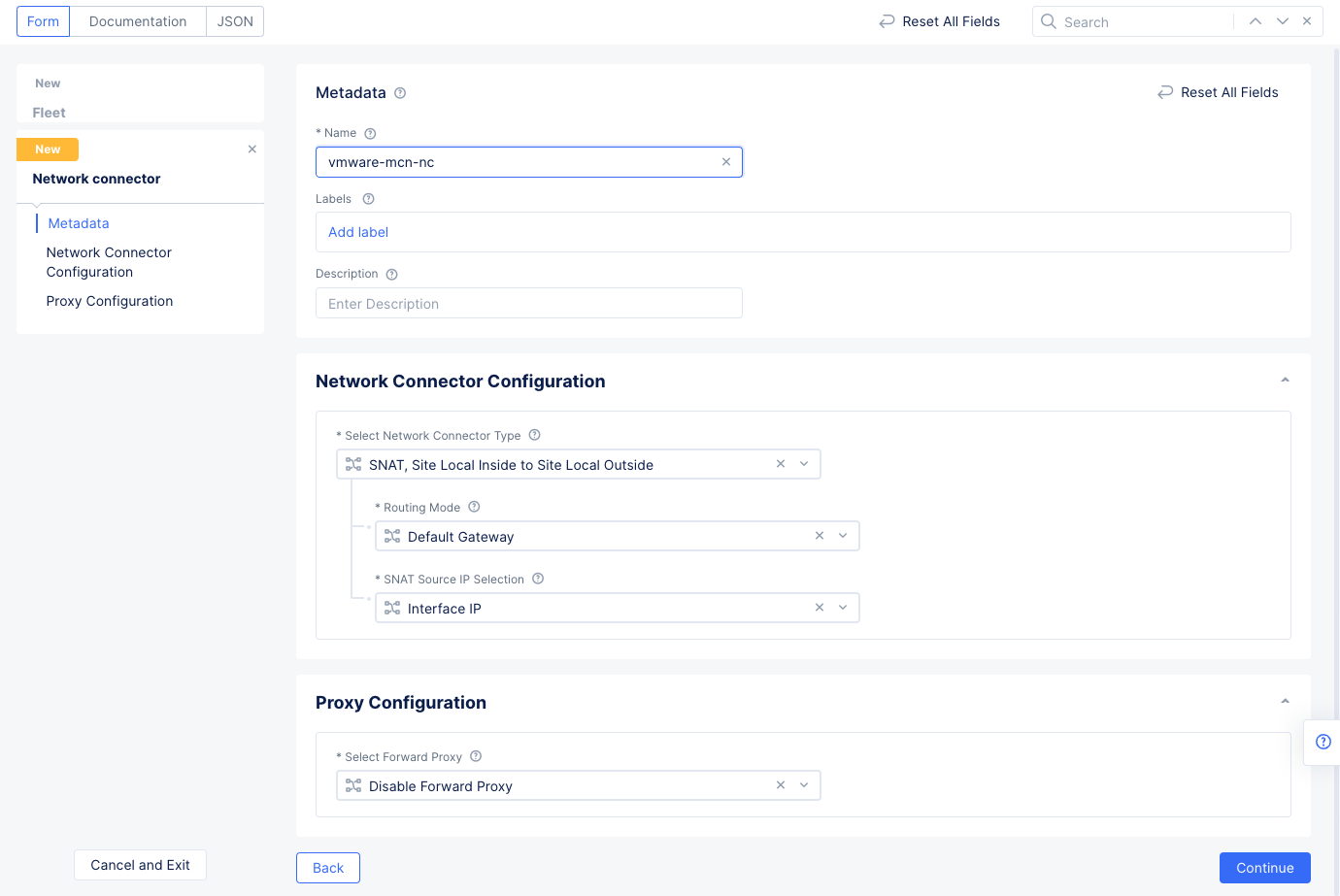Open the floating help widget on right edge
The image size is (1340, 896).
pos(1323,742)
